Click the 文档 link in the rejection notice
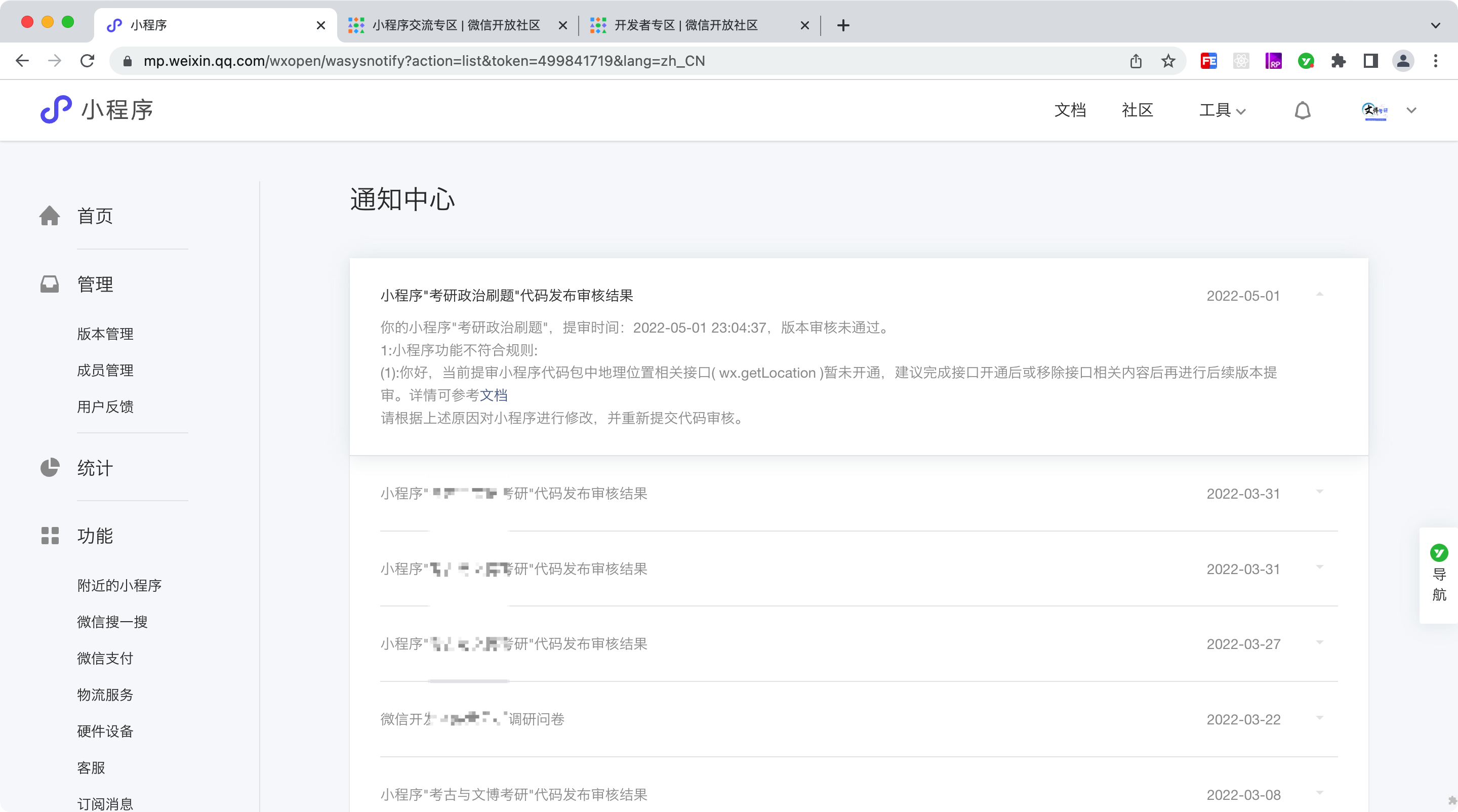Image resolution: width=1458 pixels, height=812 pixels. coord(494,395)
